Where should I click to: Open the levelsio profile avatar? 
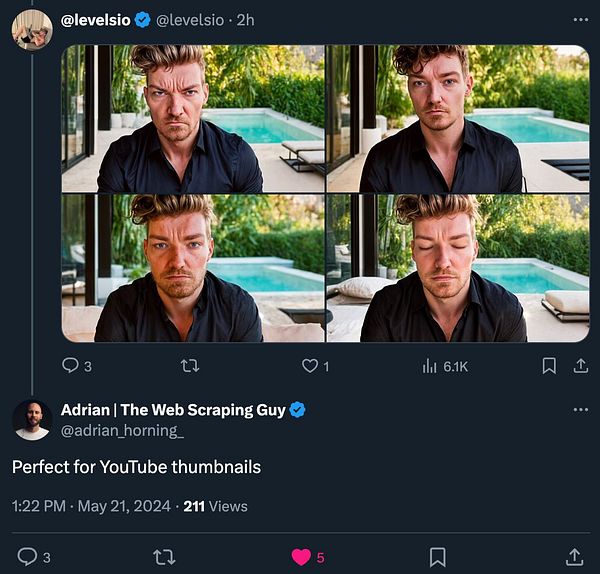pyautogui.click(x=32, y=29)
